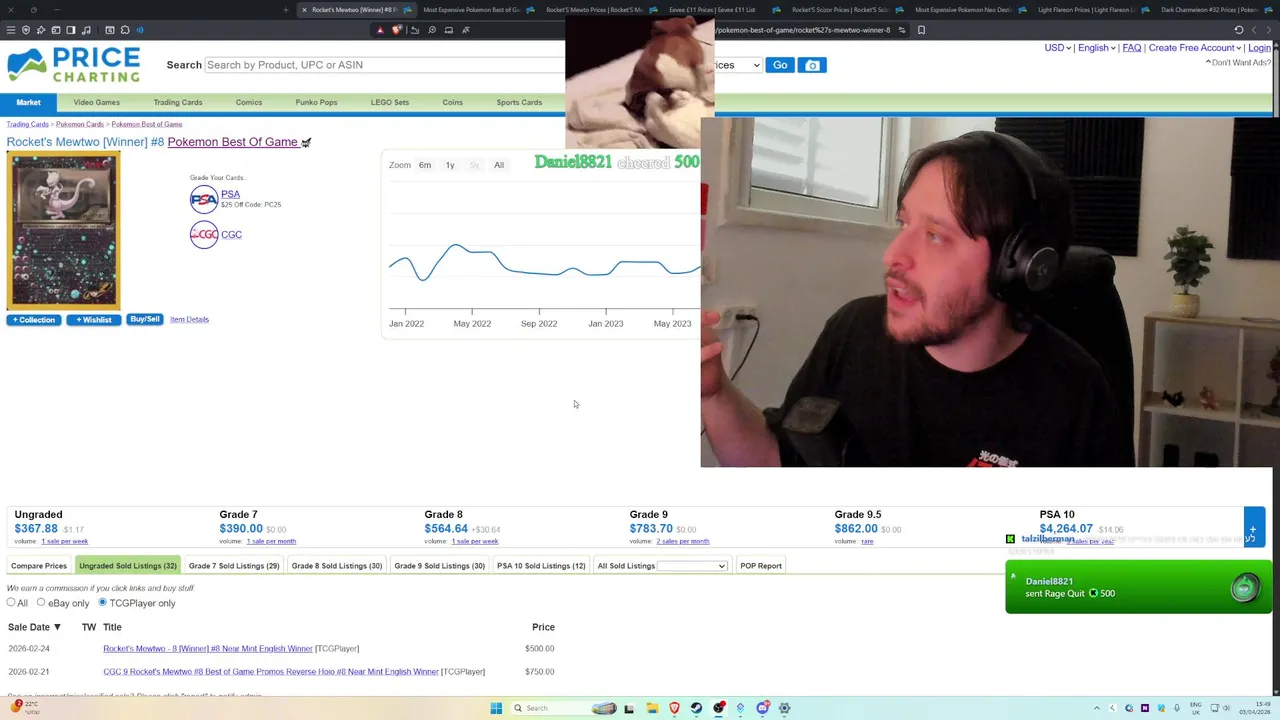Set chart zoom to All
Screen dimensions: 1280x720
[499, 165]
